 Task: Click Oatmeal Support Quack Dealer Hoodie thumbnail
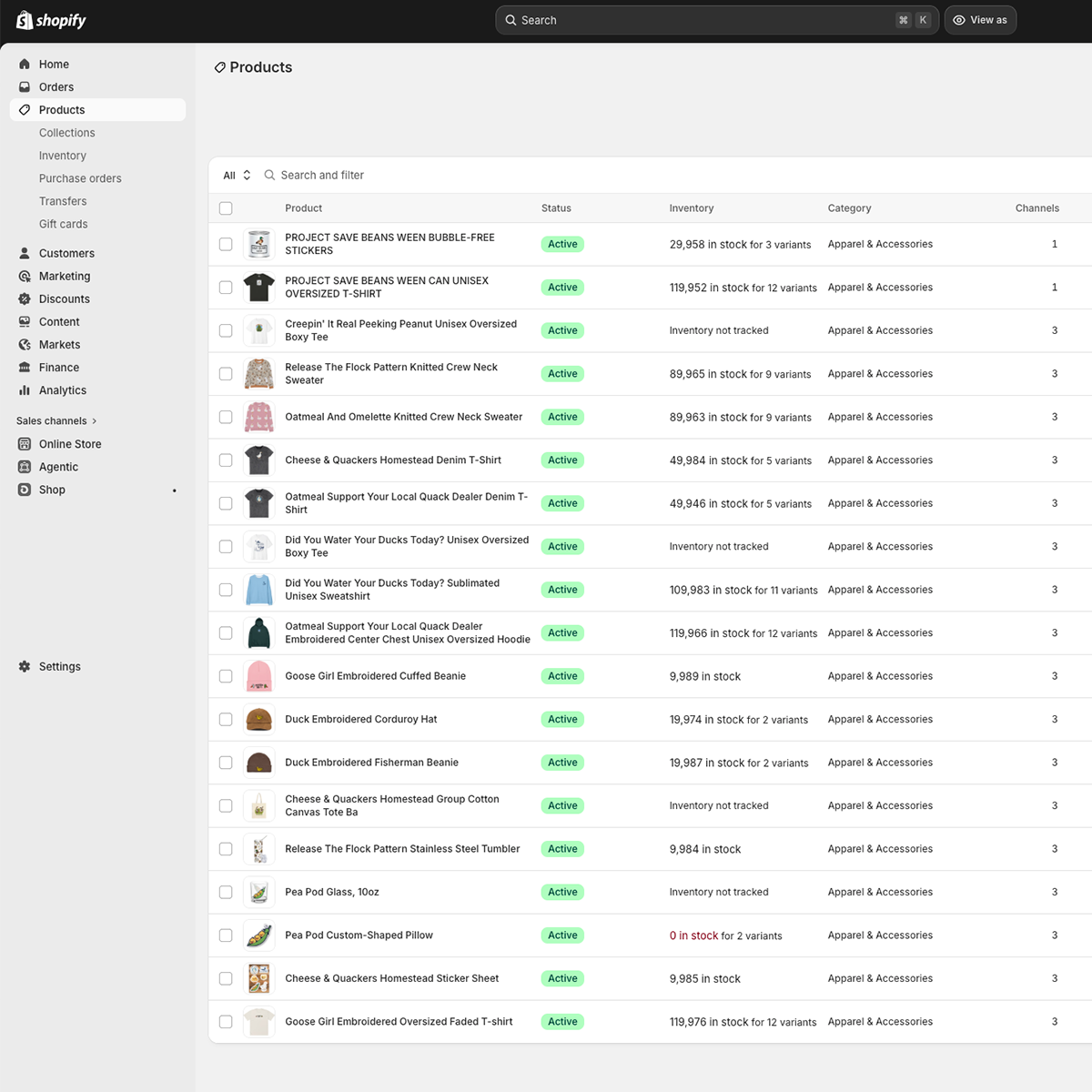point(259,633)
